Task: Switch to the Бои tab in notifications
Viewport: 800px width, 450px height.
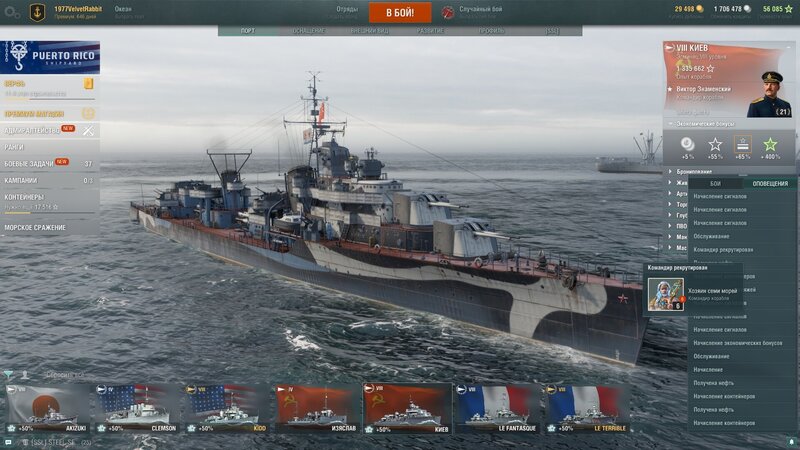Action: point(715,184)
